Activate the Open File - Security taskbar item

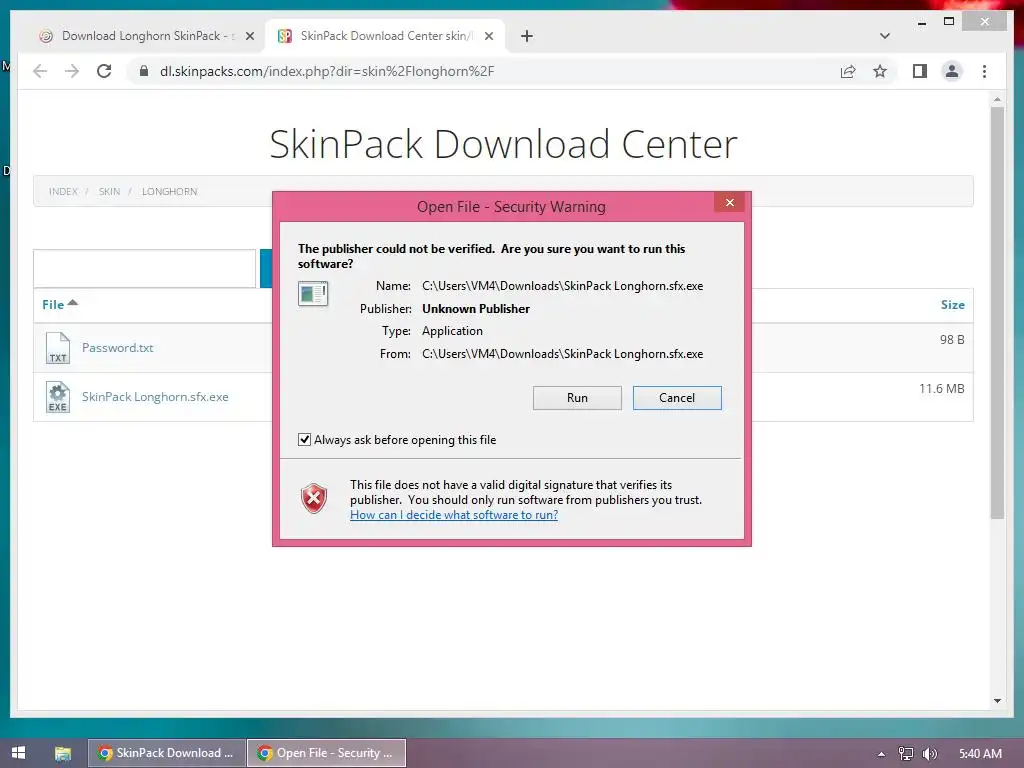pos(327,753)
